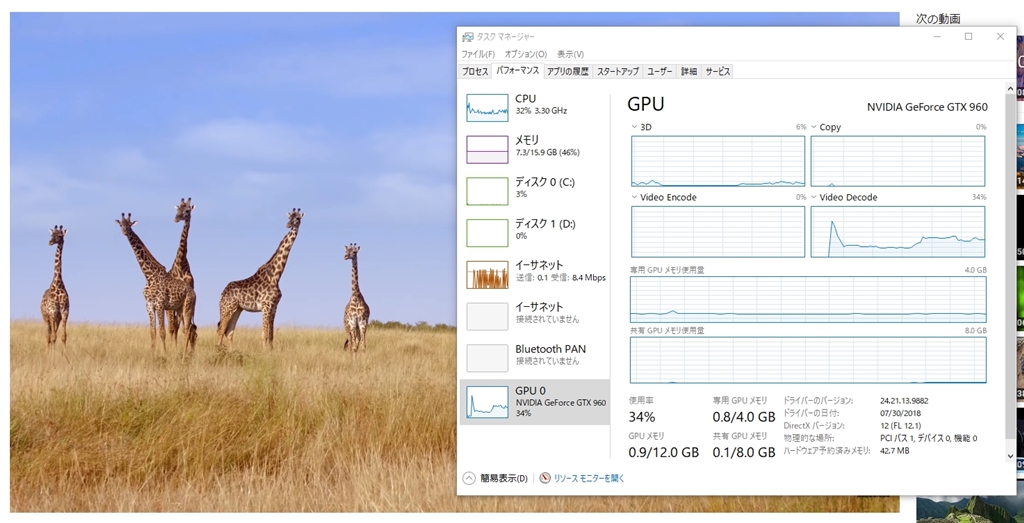The height and width of the screenshot is (523, 1024).
Task: Open the Video Encode engine dropdown
Action: pyautogui.click(x=635, y=197)
